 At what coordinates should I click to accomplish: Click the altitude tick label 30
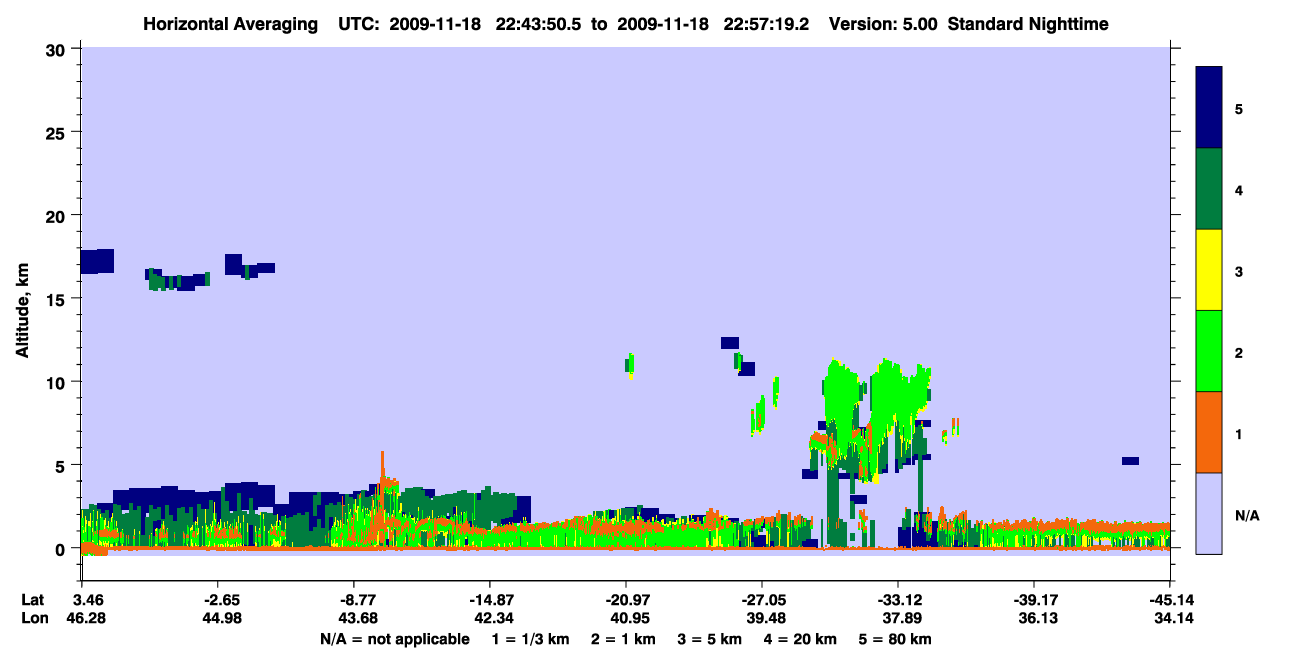point(58,49)
